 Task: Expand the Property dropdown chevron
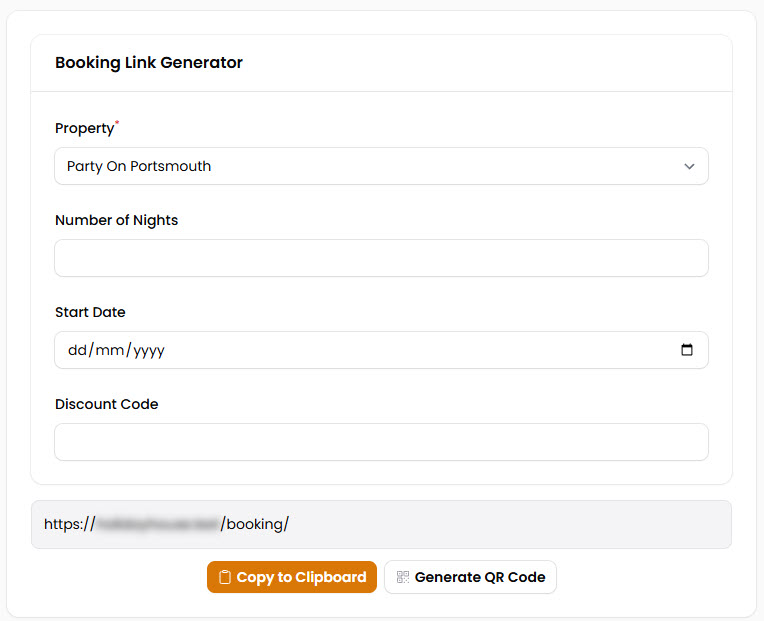point(689,167)
